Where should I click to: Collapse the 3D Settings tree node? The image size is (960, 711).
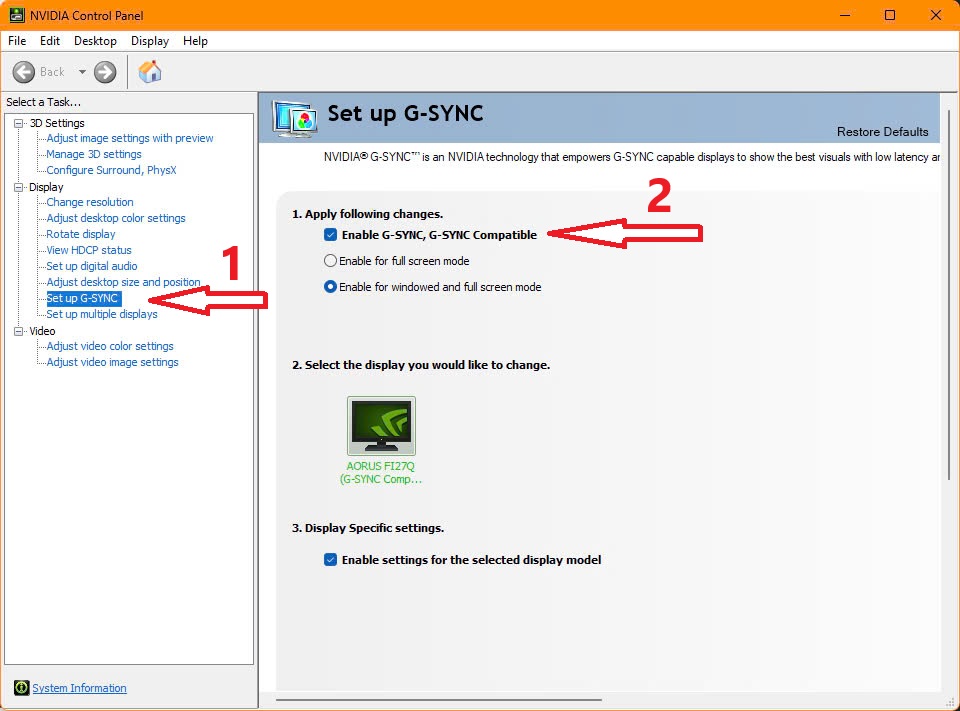coord(19,123)
